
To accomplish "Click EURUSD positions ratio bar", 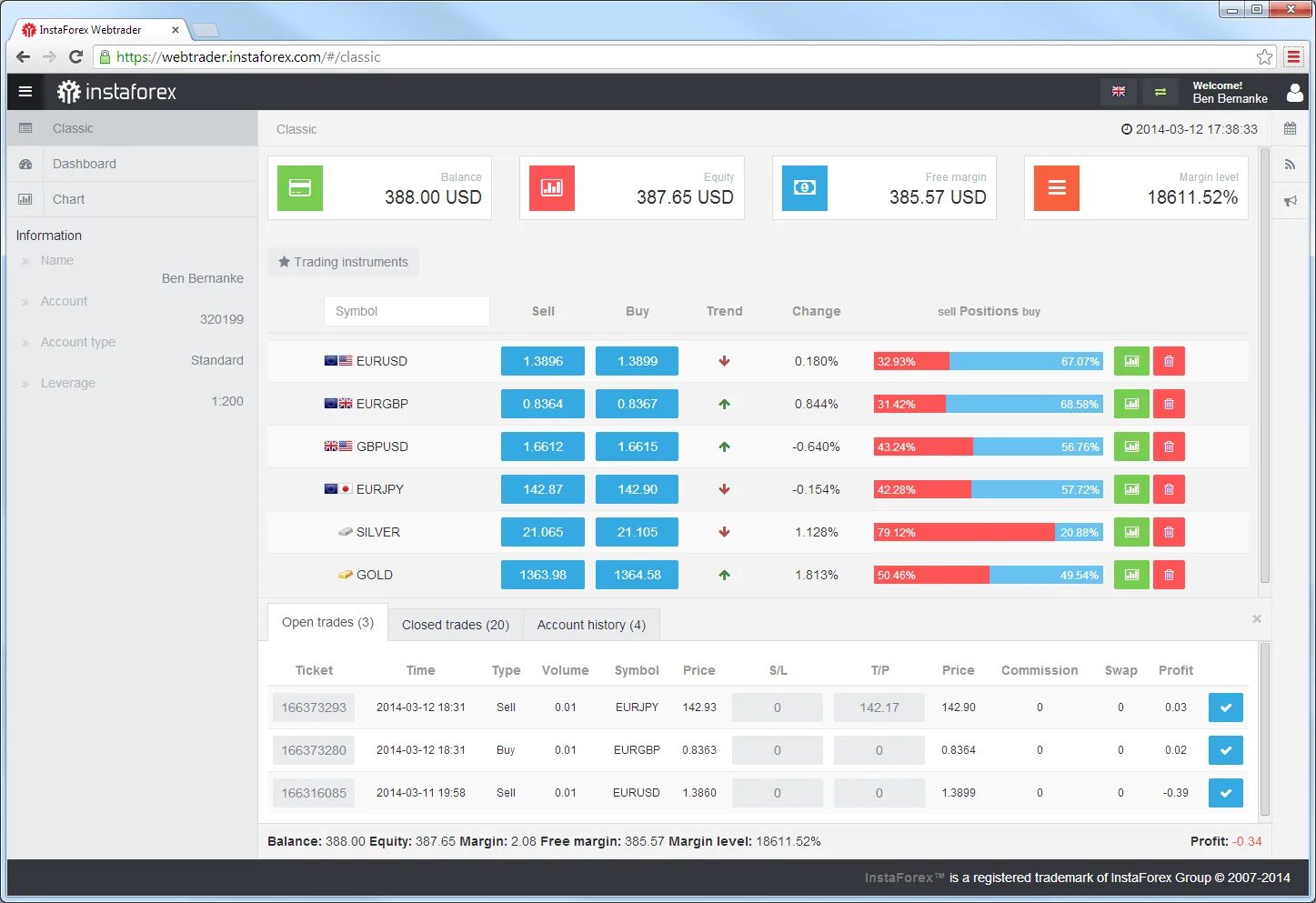I will 989,361.
